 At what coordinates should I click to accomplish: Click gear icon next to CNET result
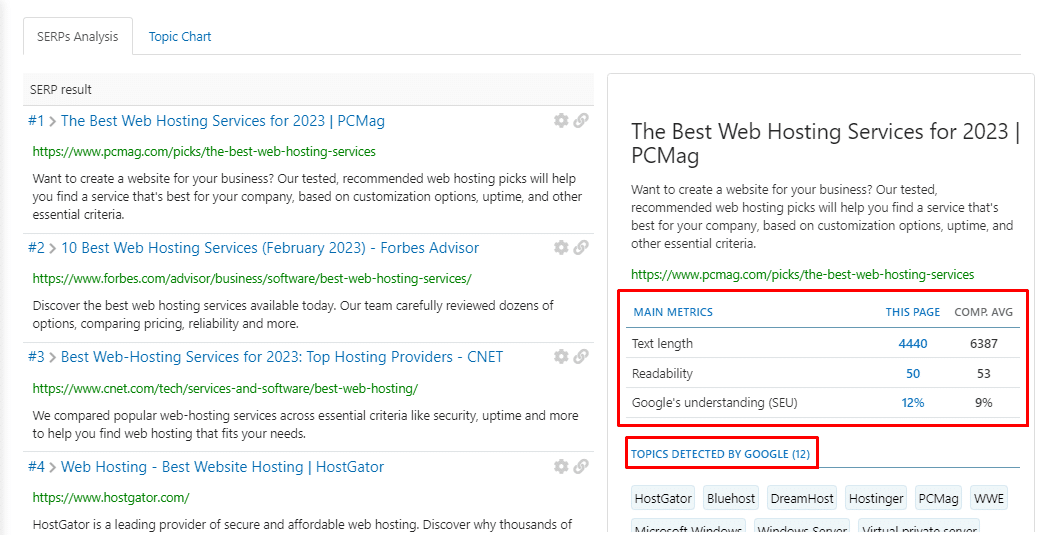pyautogui.click(x=561, y=357)
